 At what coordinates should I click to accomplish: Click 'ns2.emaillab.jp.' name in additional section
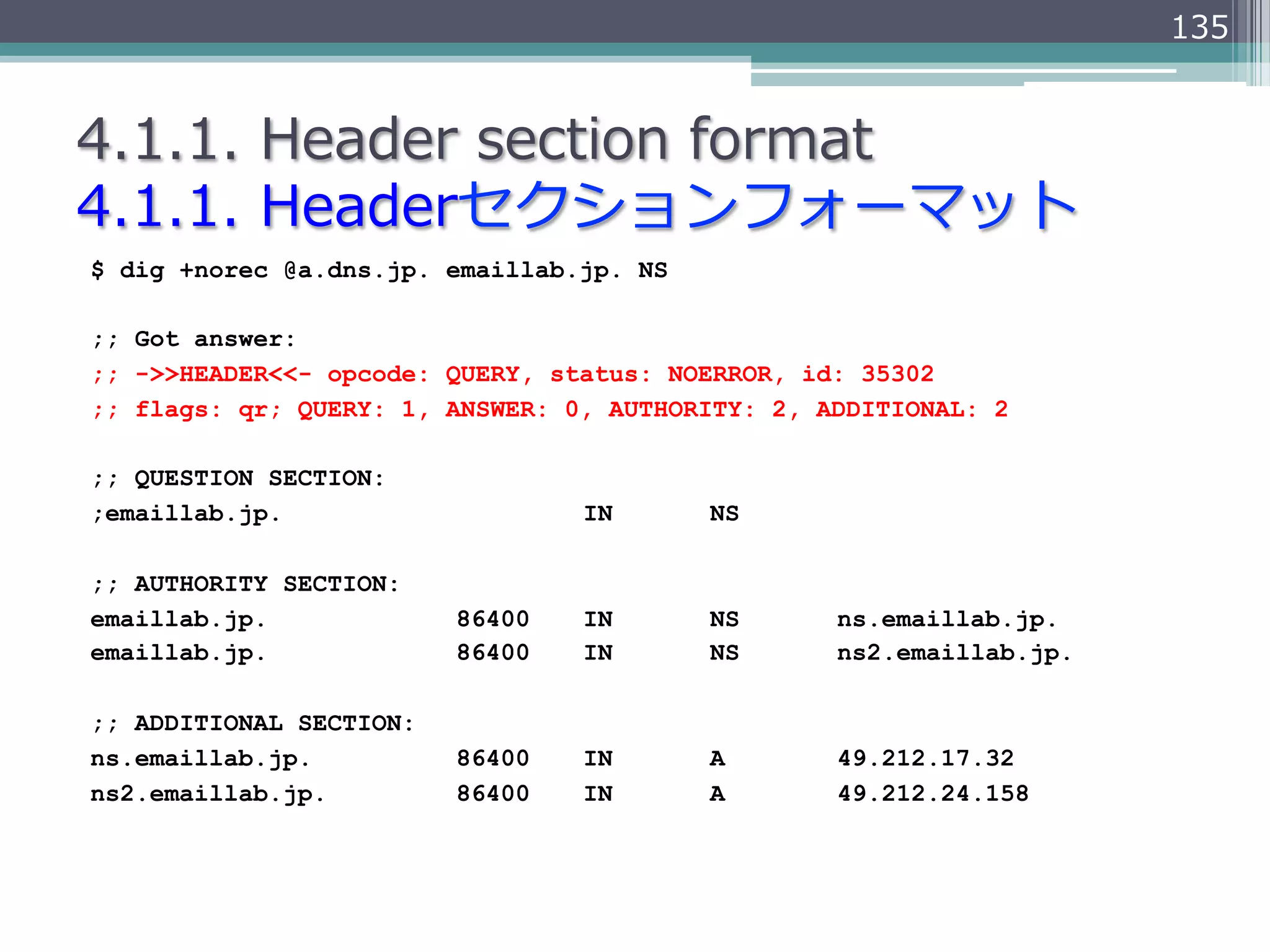[x=208, y=794]
